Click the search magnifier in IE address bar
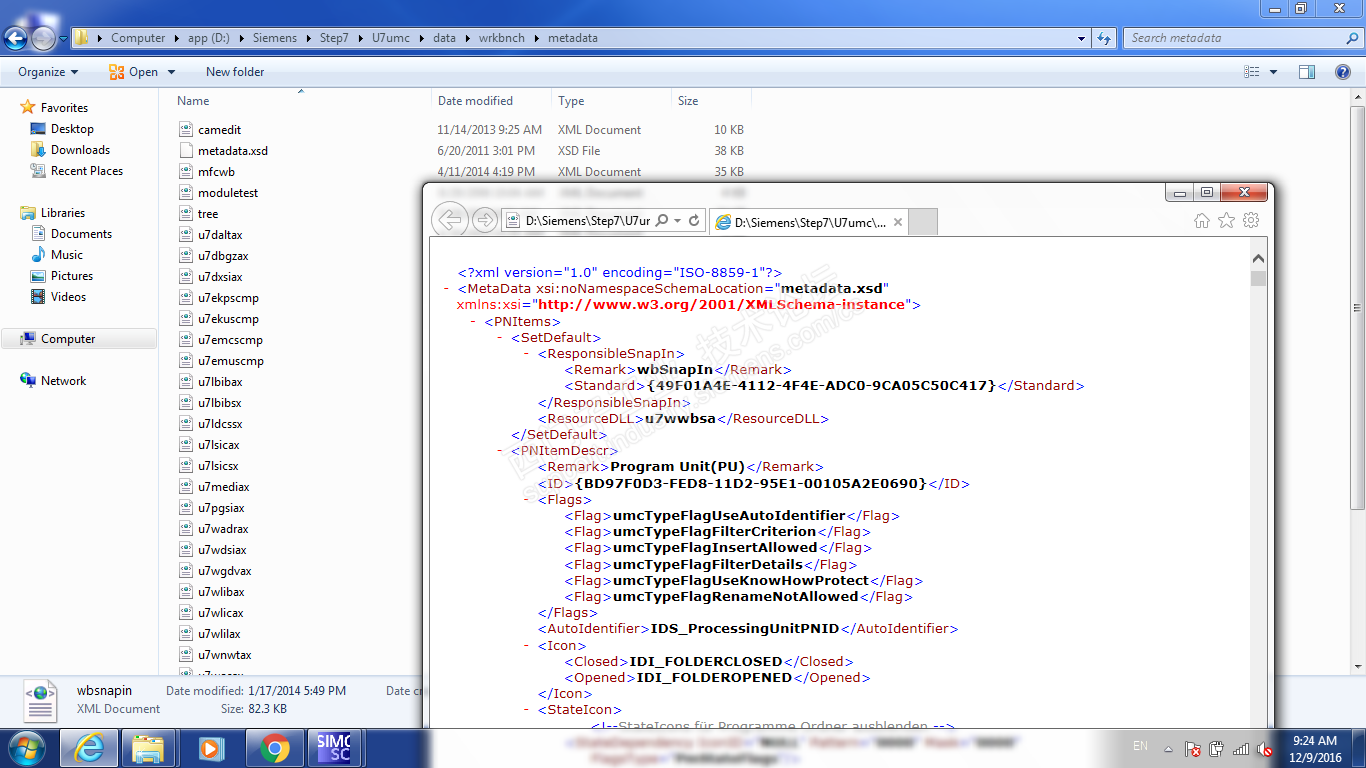Viewport: 1366px width, 768px height. click(x=661, y=220)
